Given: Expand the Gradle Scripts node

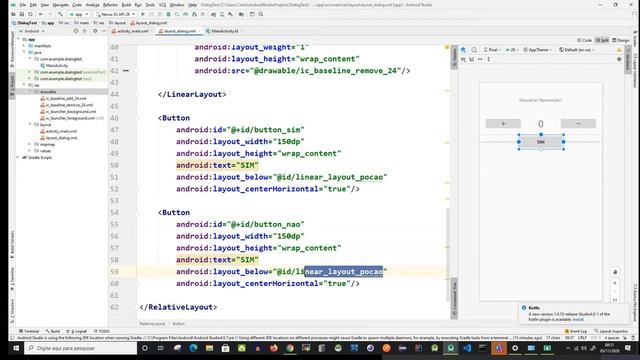Looking at the screenshot, I should click(18, 157).
